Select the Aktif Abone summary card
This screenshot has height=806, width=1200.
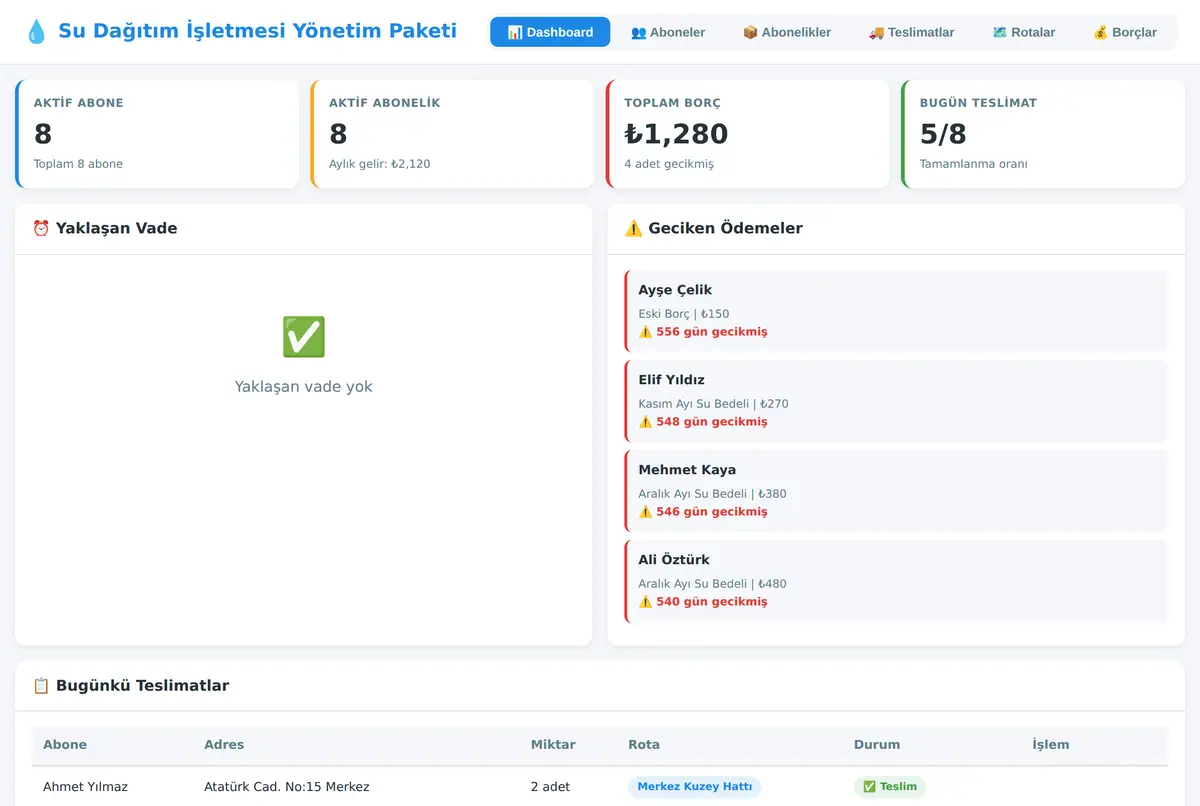point(157,134)
